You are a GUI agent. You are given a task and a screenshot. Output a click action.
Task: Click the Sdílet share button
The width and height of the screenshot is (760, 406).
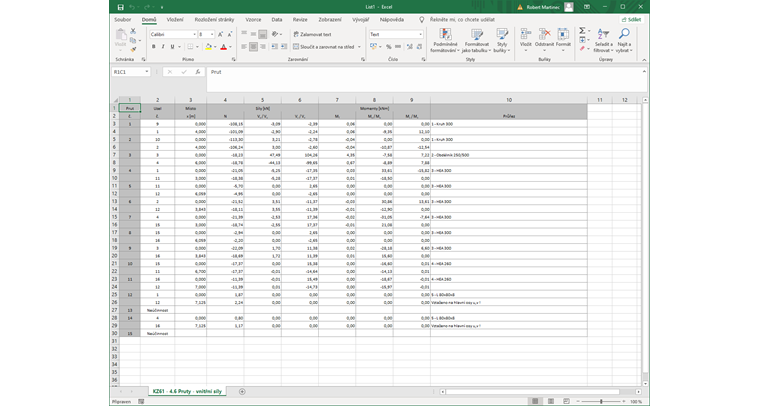632,20
